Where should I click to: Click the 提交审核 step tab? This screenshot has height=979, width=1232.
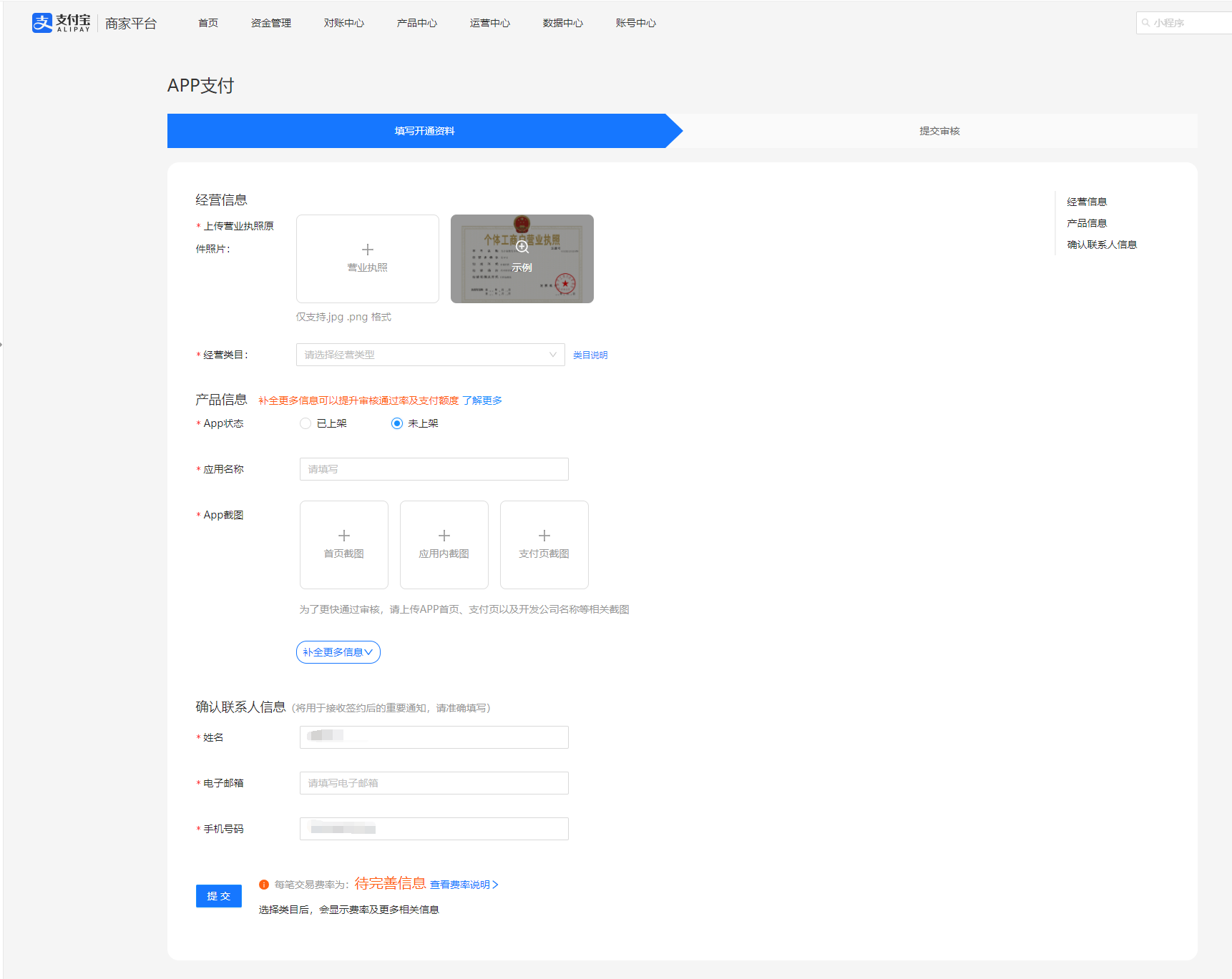point(940,131)
